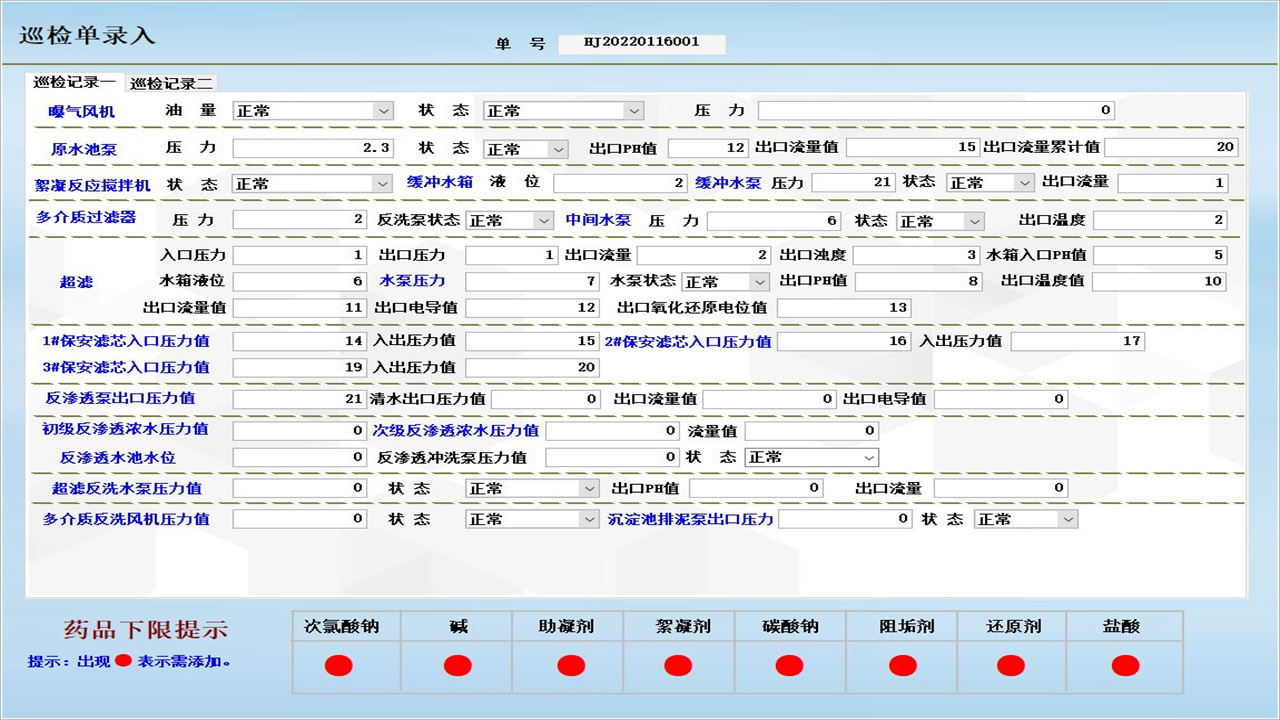Expand the 曝气风机 状态 dropdown
This screenshot has height=720, width=1280.
634,111
